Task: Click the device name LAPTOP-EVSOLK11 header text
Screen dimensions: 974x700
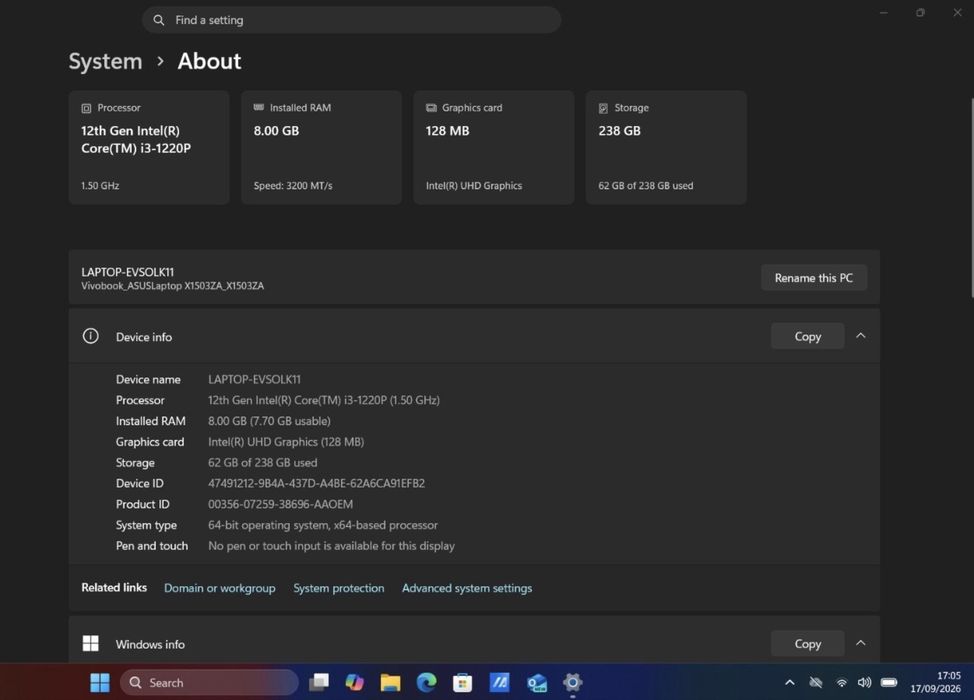Action: [x=127, y=272]
